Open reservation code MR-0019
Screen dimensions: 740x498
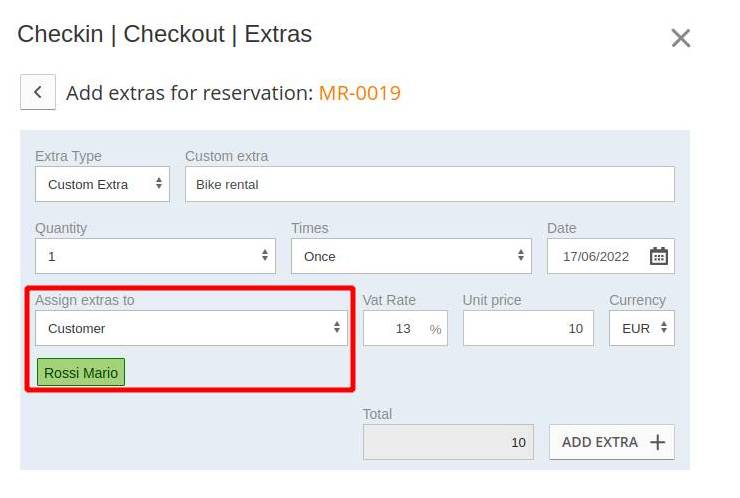pyautogui.click(x=360, y=93)
